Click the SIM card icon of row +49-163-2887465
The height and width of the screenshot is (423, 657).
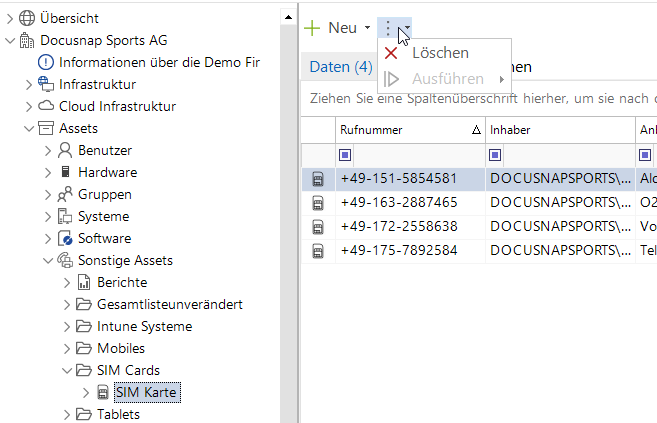point(318,203)
